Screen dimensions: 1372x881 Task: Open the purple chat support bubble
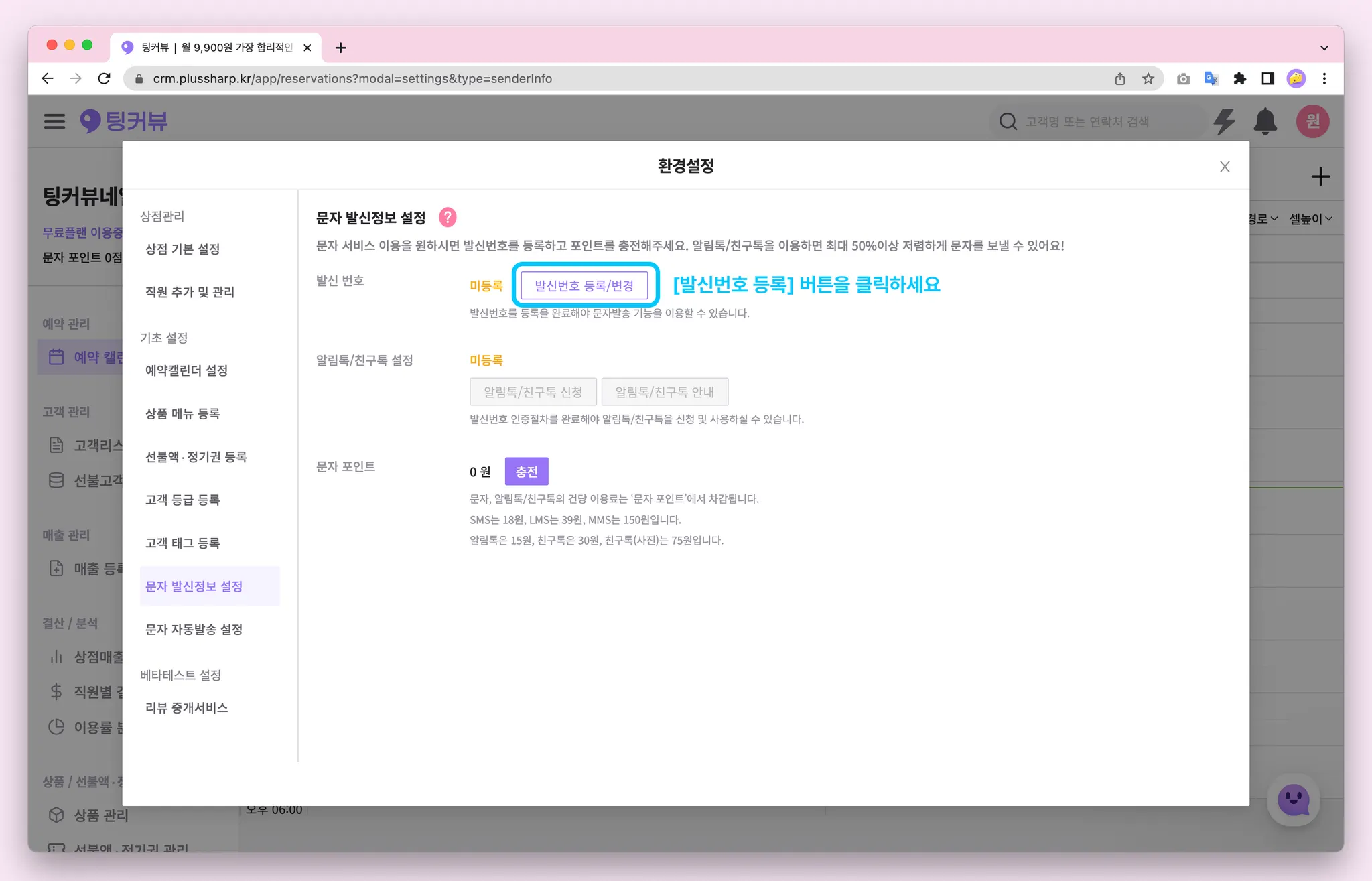(x=1293, y=800)
